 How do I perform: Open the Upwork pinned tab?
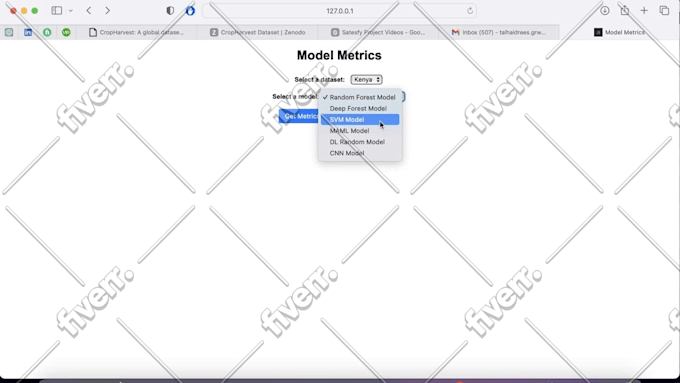click(x=66, y=32)
